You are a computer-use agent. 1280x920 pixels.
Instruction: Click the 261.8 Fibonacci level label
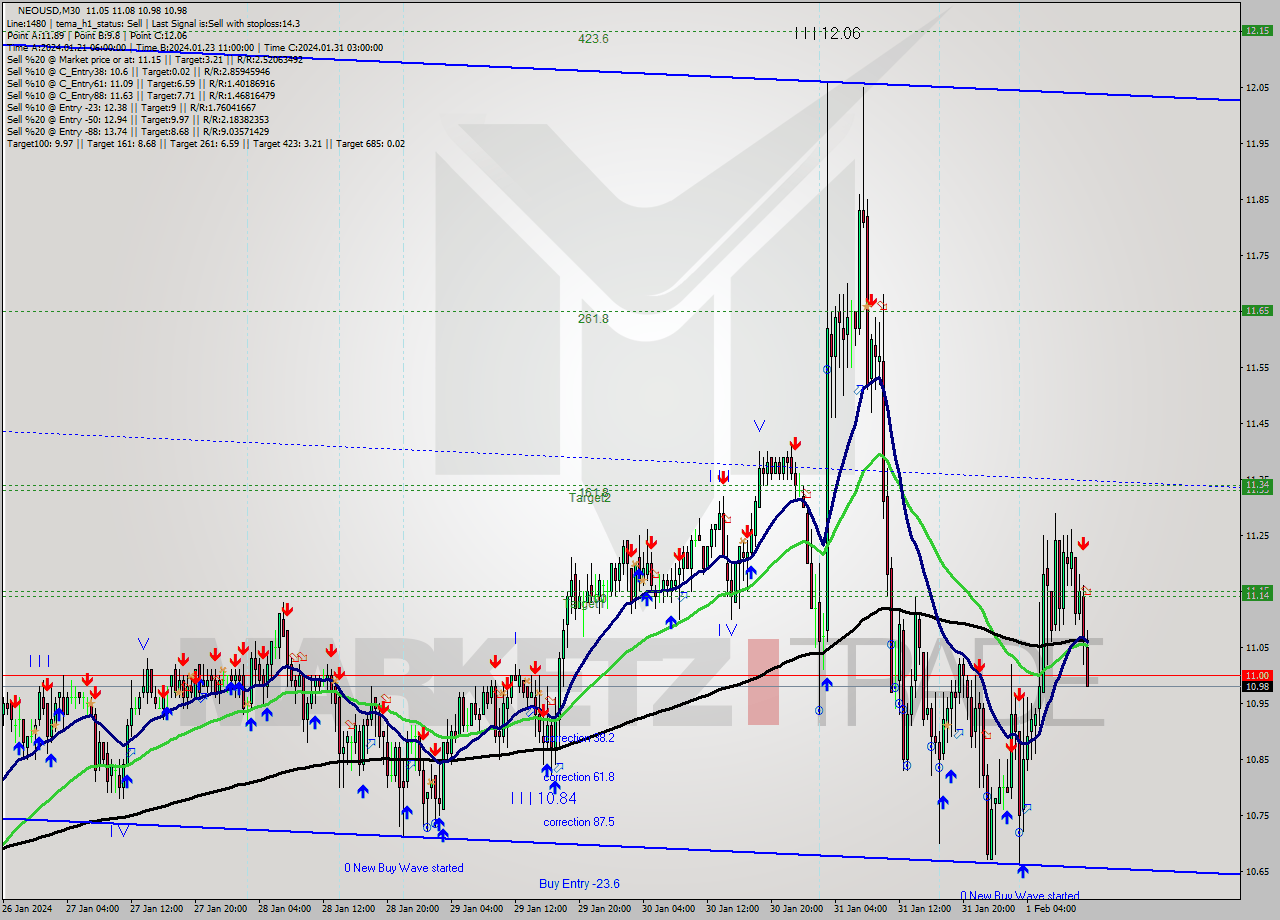pos(593,319)
